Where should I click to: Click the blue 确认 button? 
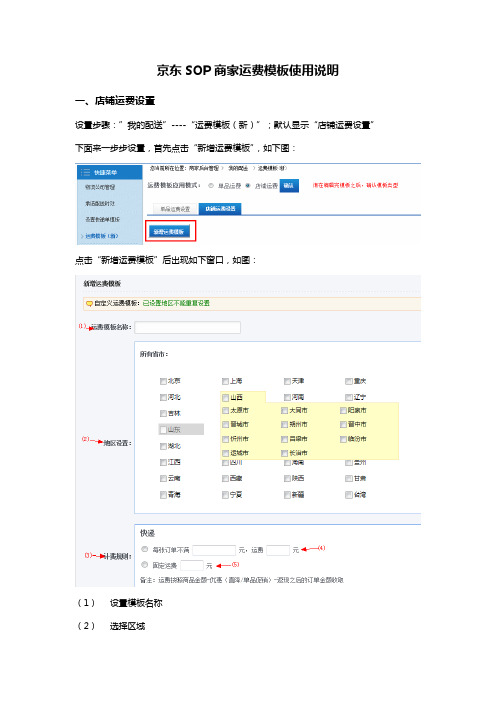pos(289,186)
